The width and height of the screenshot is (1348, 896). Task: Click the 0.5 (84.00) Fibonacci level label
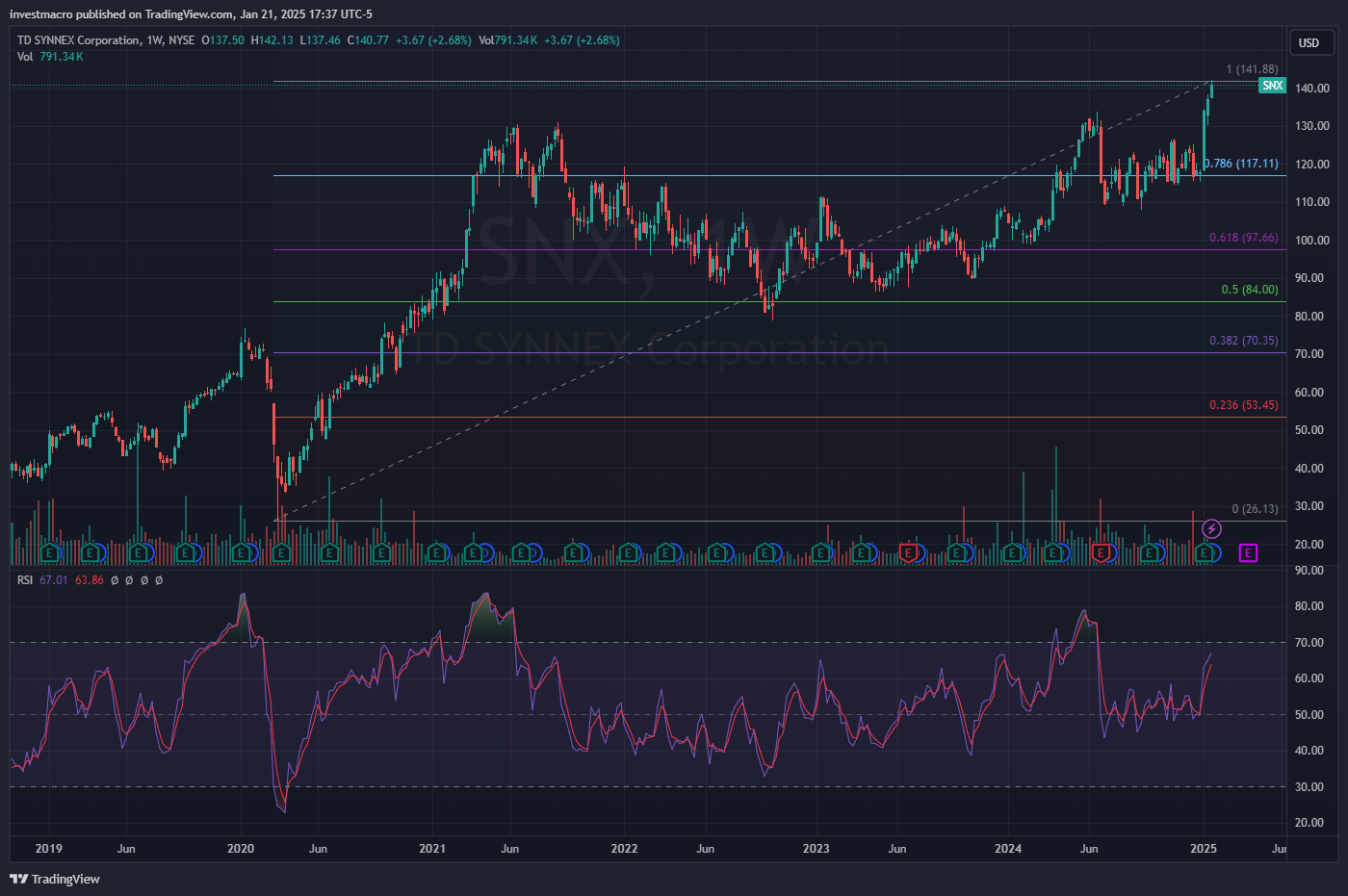click(x=1249, y=290)
